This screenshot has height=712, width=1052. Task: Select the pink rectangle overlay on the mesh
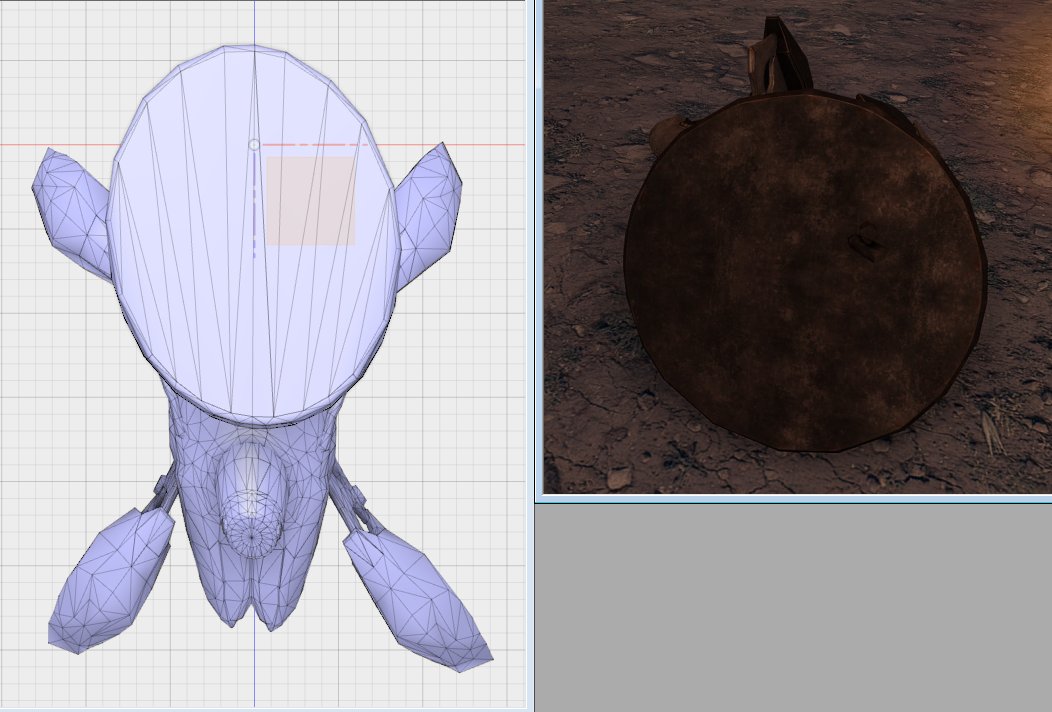(x=311, y=201)
